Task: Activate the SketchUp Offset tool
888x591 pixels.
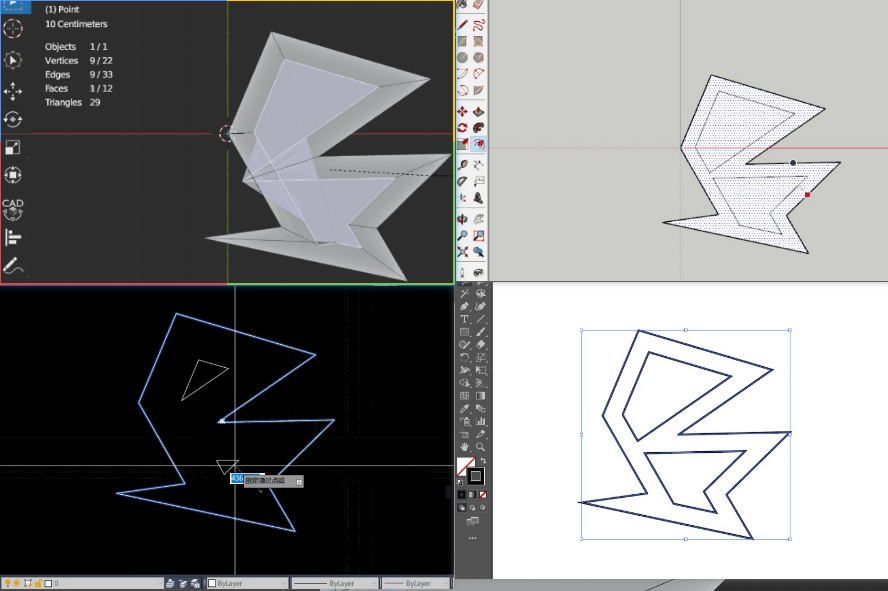Action: pos(479,144)
